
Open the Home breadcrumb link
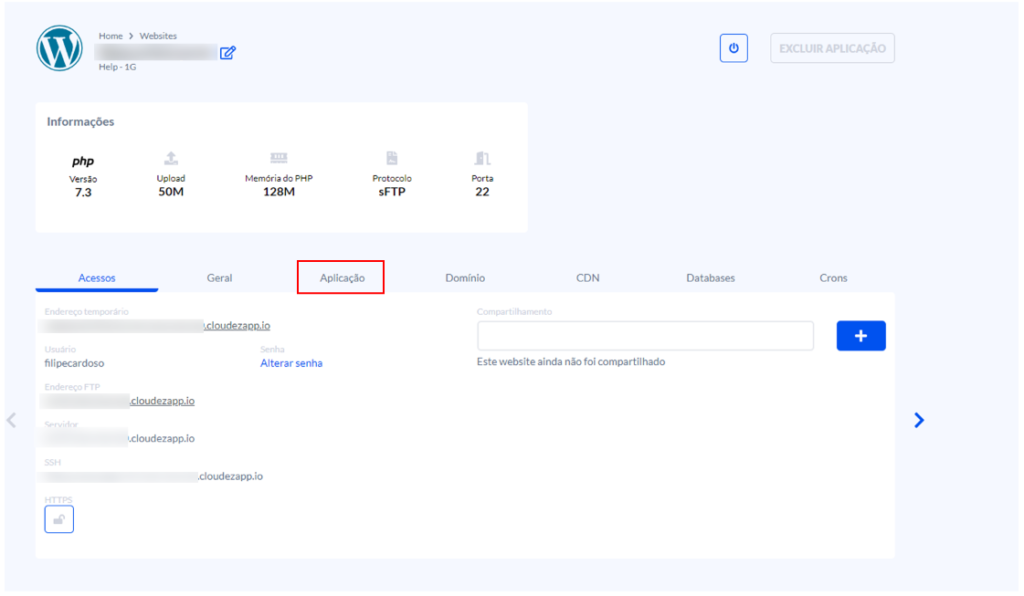[x=110, y=36]
